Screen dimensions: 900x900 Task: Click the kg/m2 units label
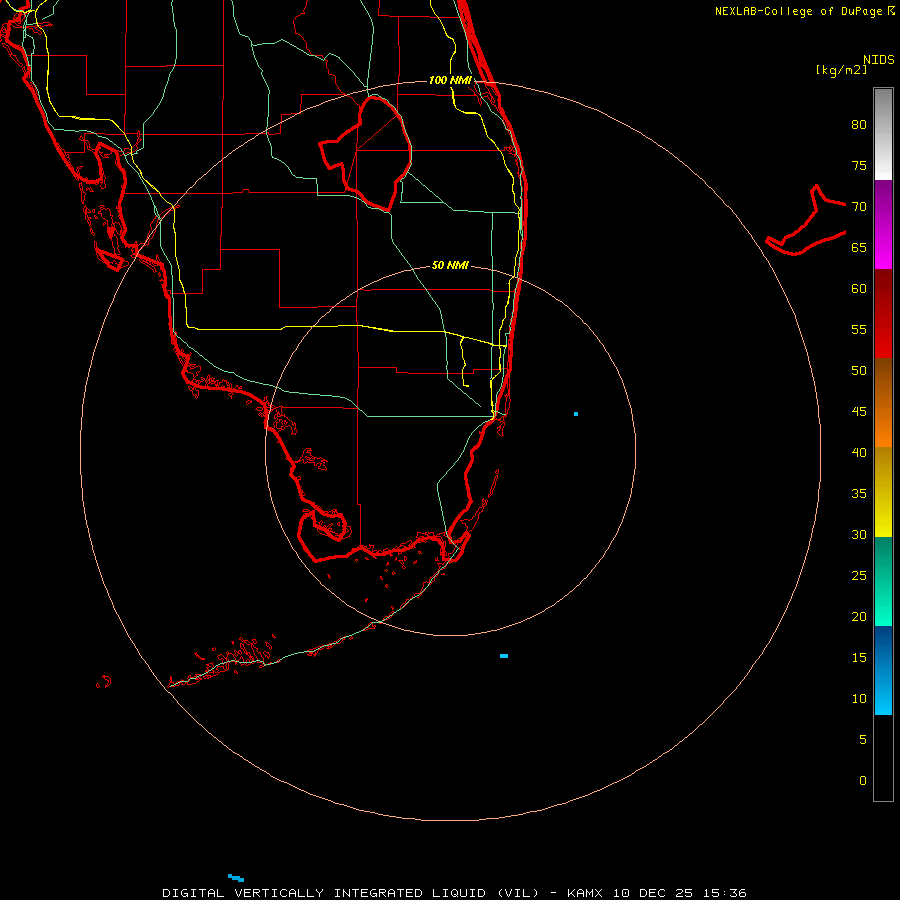coord(841,70)
